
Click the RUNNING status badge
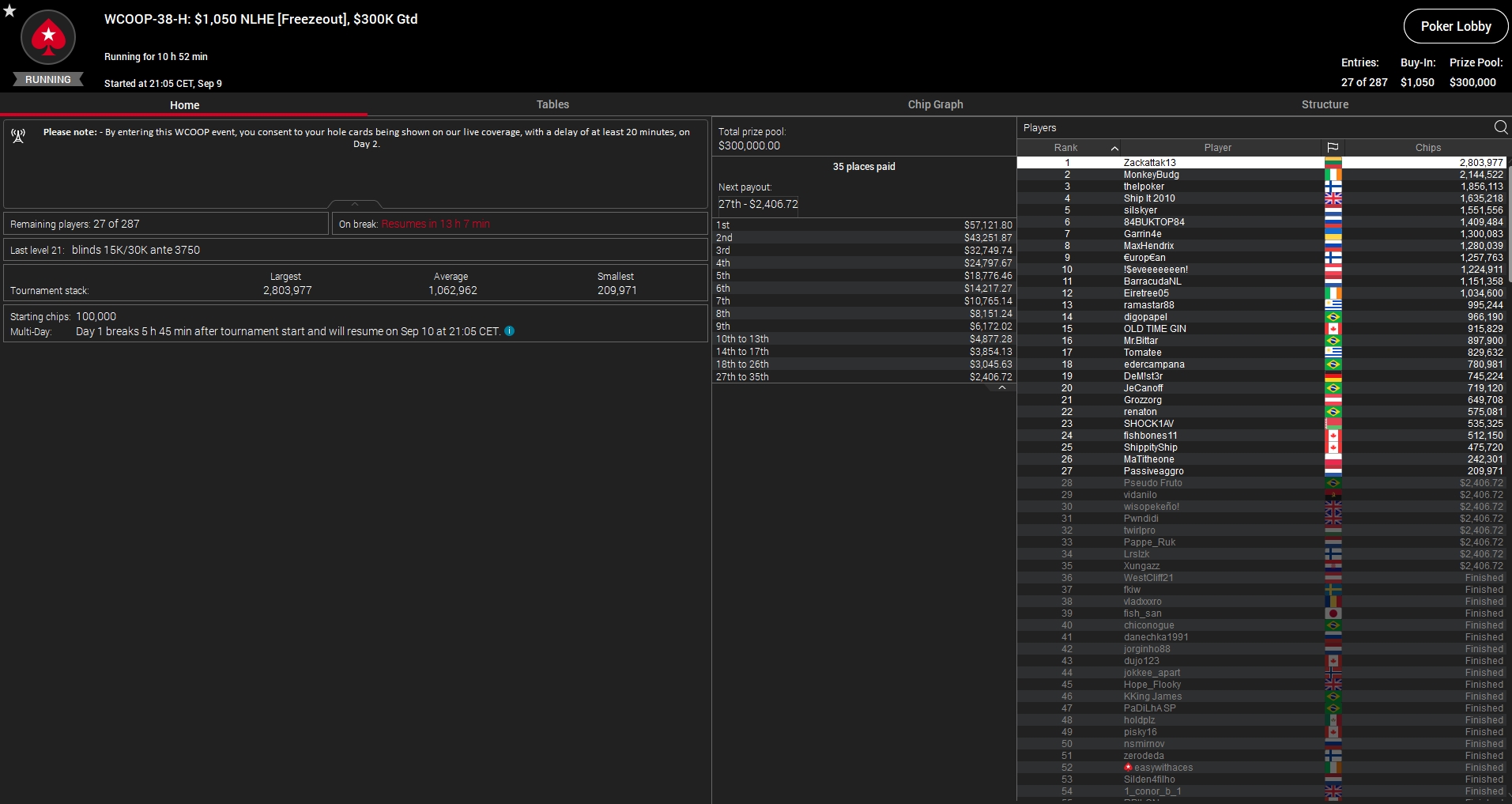(48, 79)
